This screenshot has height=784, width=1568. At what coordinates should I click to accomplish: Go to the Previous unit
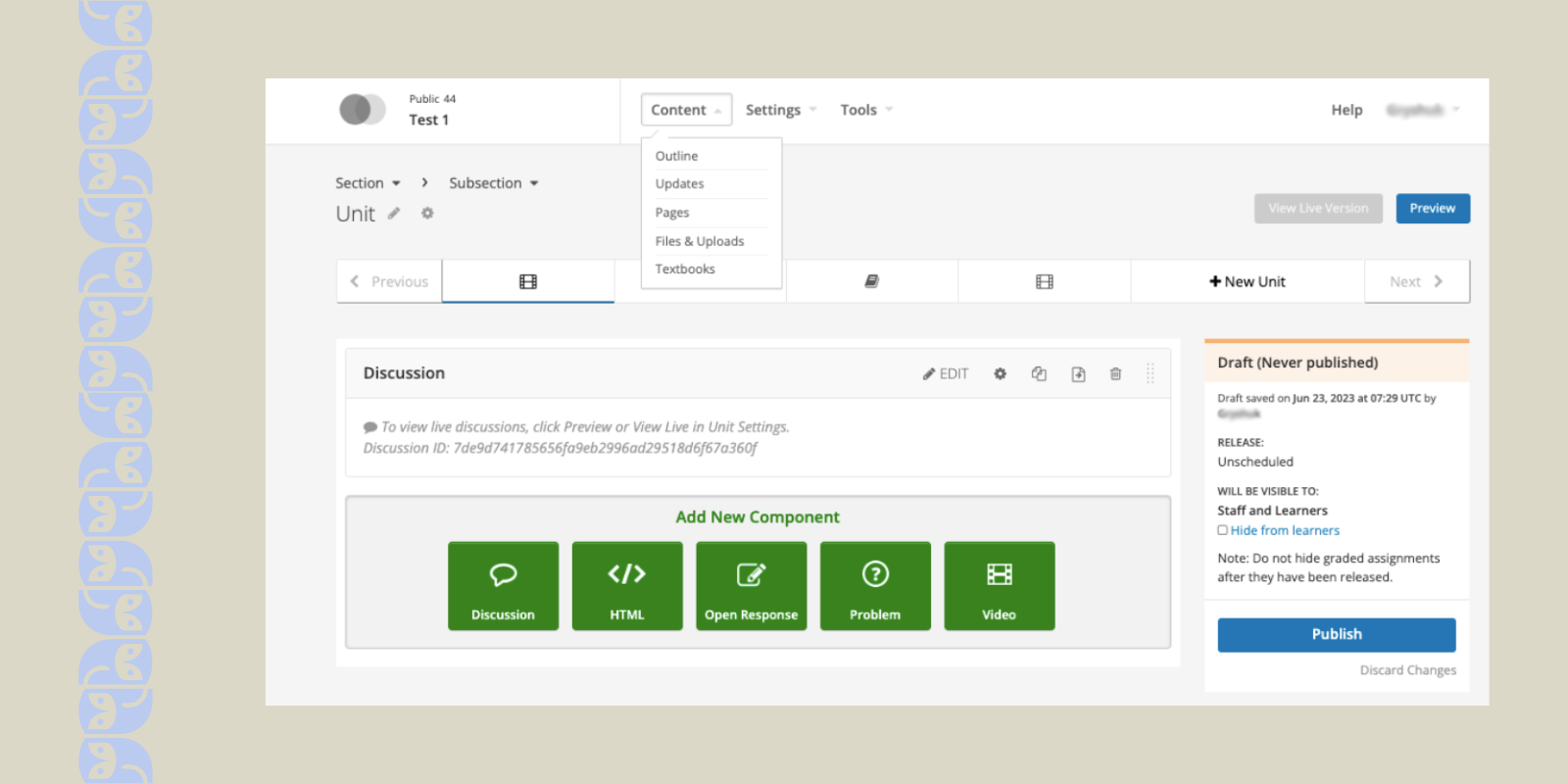(x=389, y=281)
